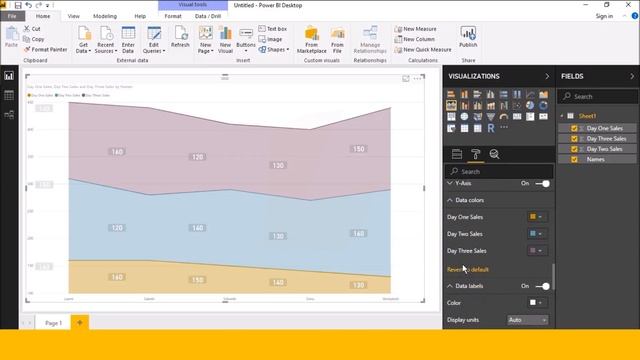
Task: Uncheck the Day One Sales field
Action: coord(574,128)
